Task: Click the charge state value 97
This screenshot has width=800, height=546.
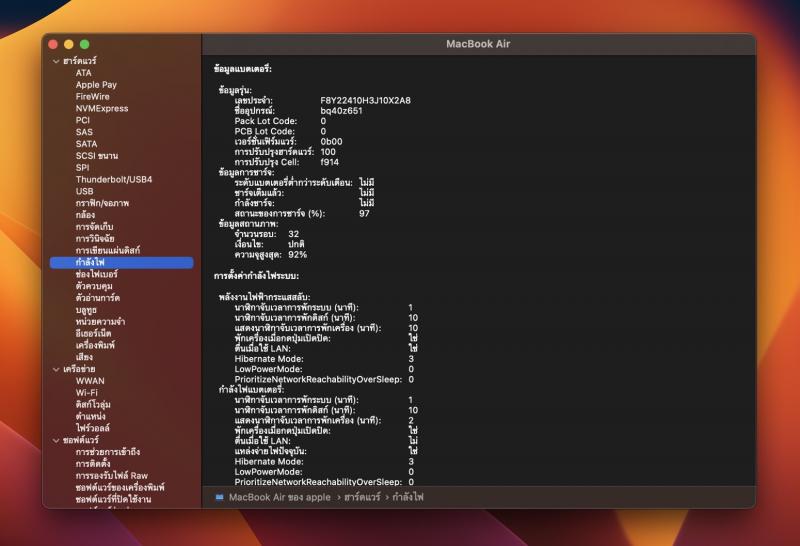Action: [x=364, y=213]
